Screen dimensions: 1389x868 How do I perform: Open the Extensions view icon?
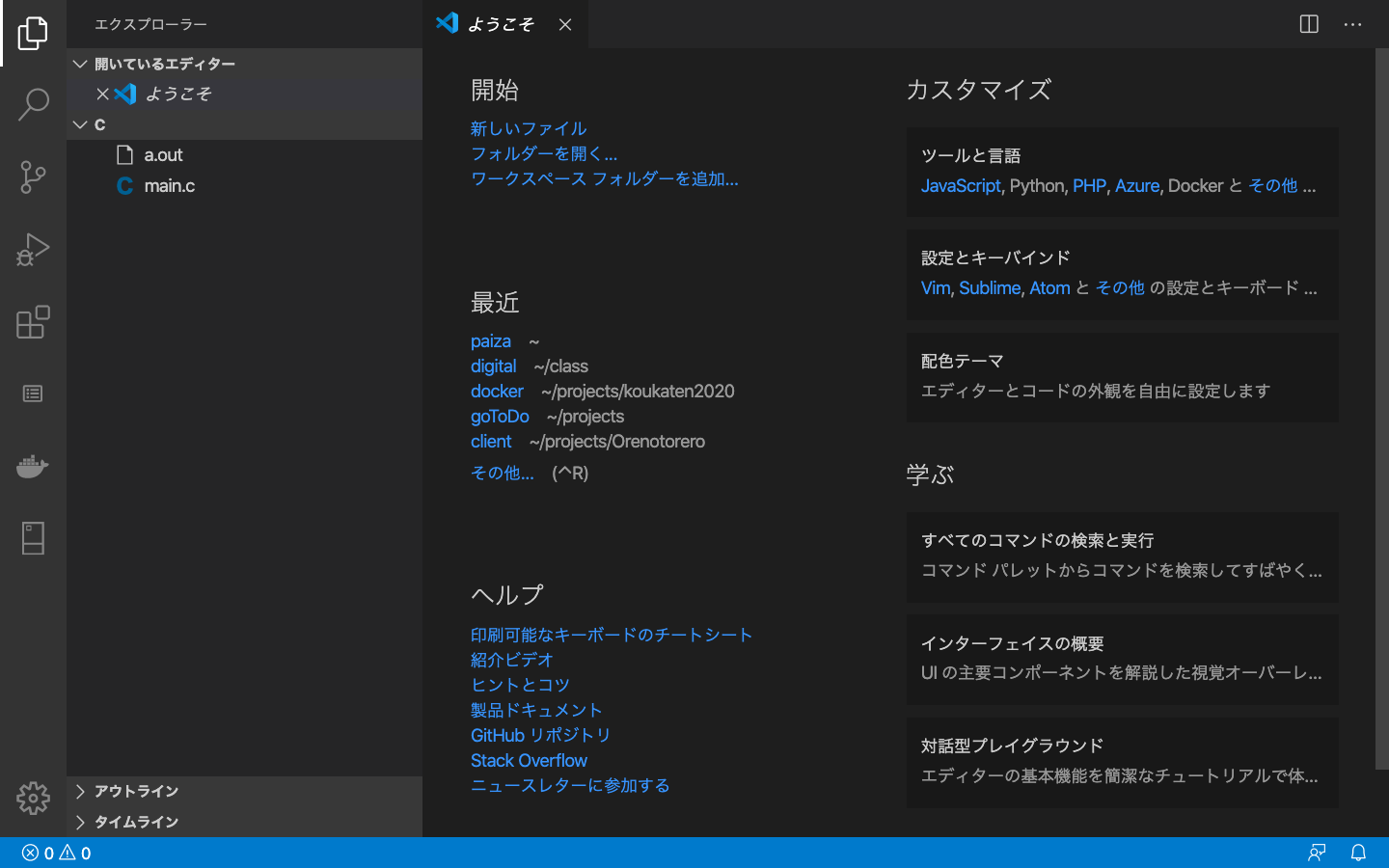33,322
